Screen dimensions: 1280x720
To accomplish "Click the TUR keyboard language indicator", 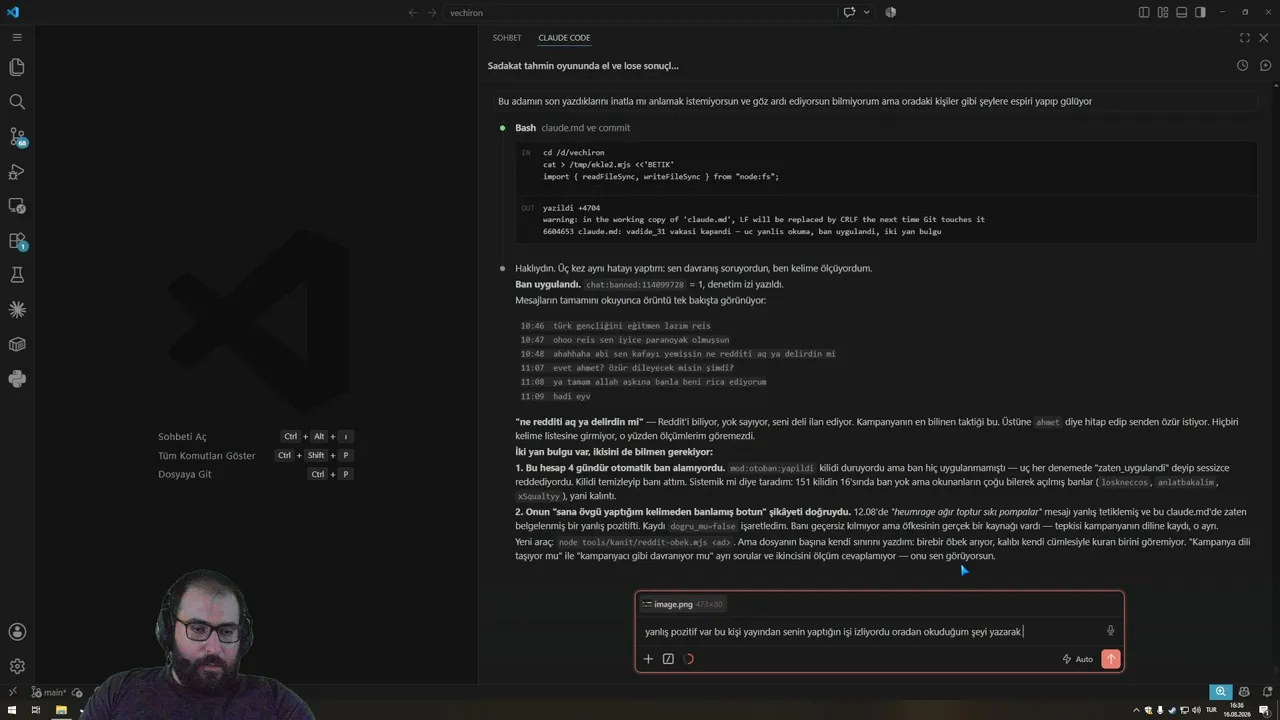I will [1212, 710].
